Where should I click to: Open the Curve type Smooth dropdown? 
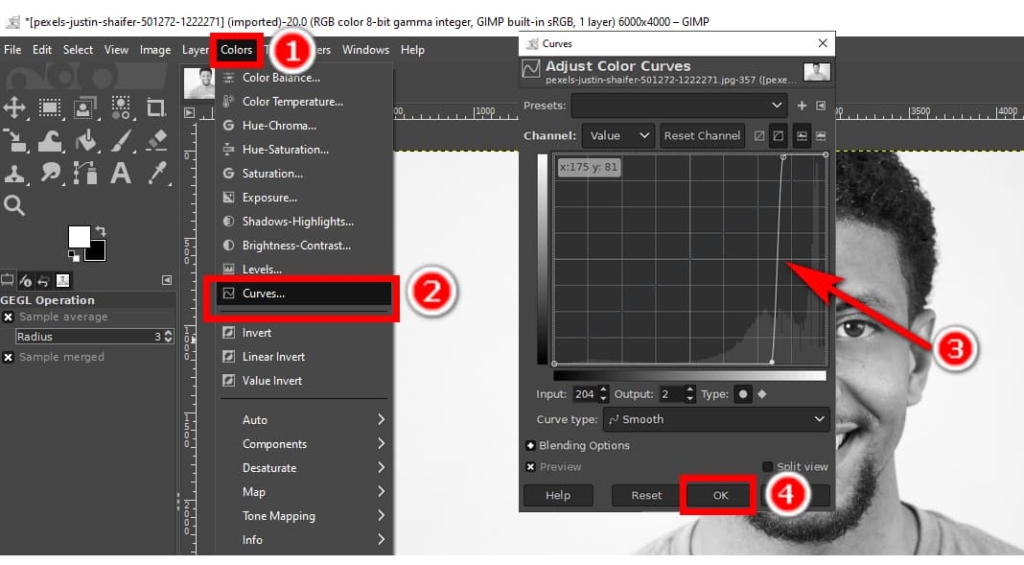pos(716,419)
